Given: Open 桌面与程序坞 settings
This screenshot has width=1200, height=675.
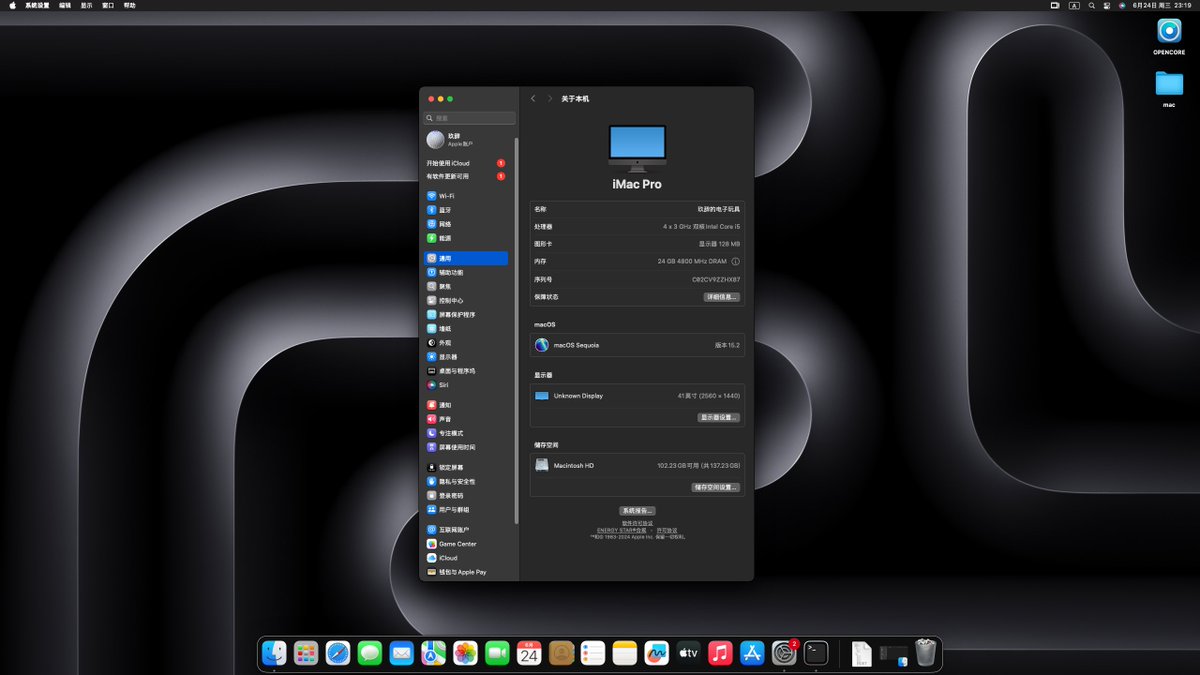Looking at the screenshot, I should click(x=466, y=370).
